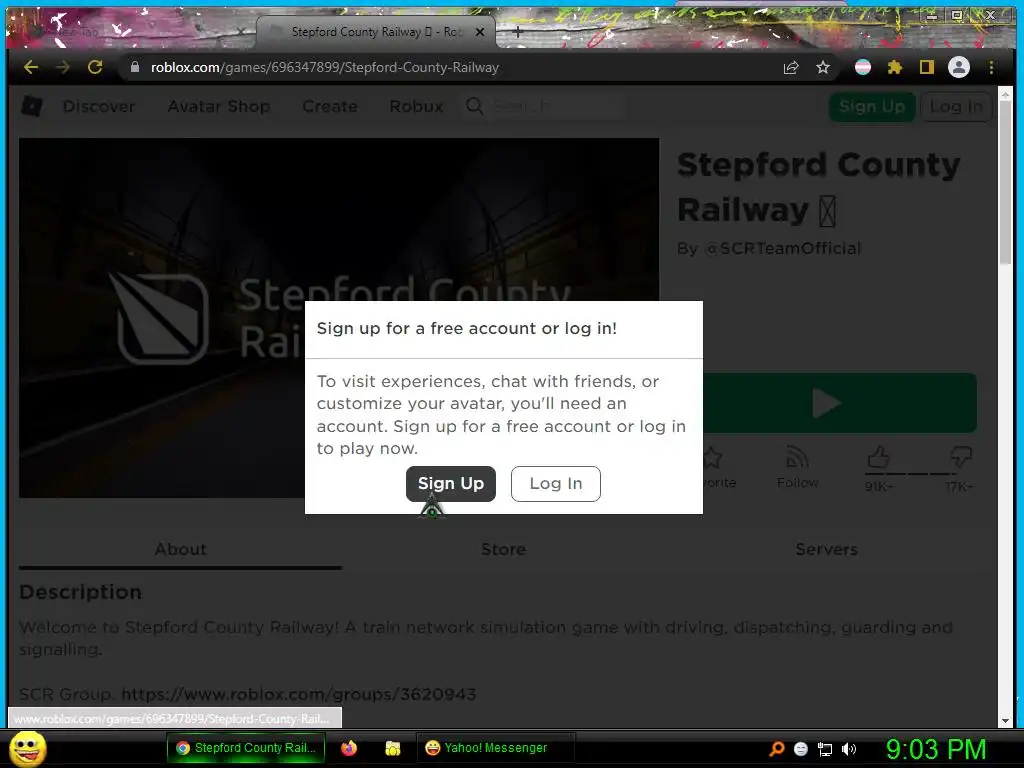1024x768 pixels.
Task: Click the Follow feed icon
Action: pyautogui.click(x=797, y=457)
